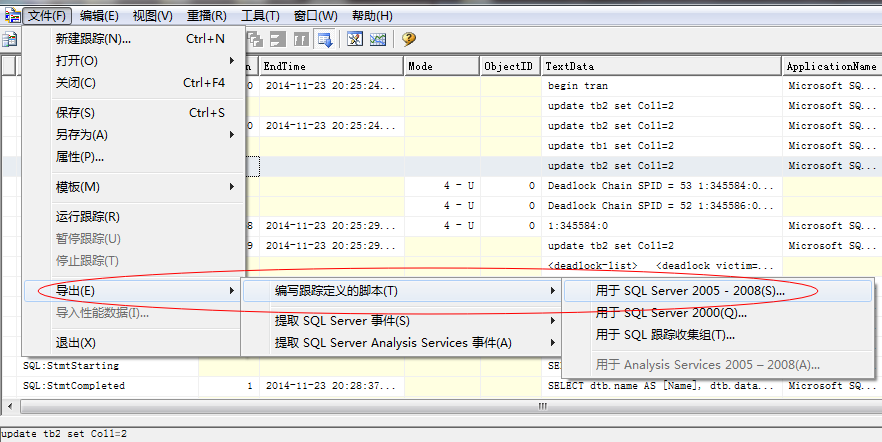Expand 编写跟踪定义的脚本(T) submenu
882x442 pixels.
click(x=401, y=291)
